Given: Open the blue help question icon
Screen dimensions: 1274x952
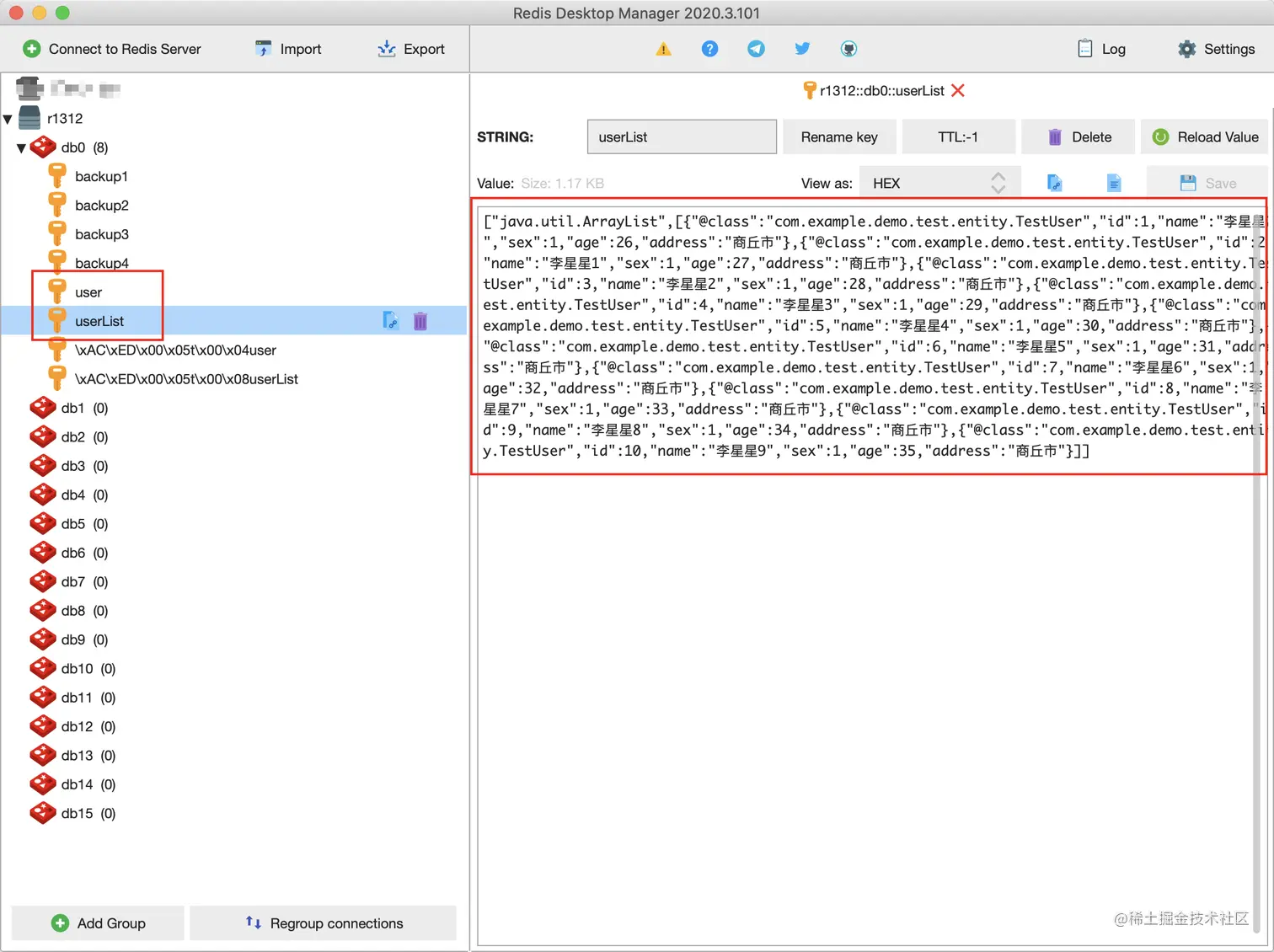Looking at the screenshot, I should click(x=709, y=49).
